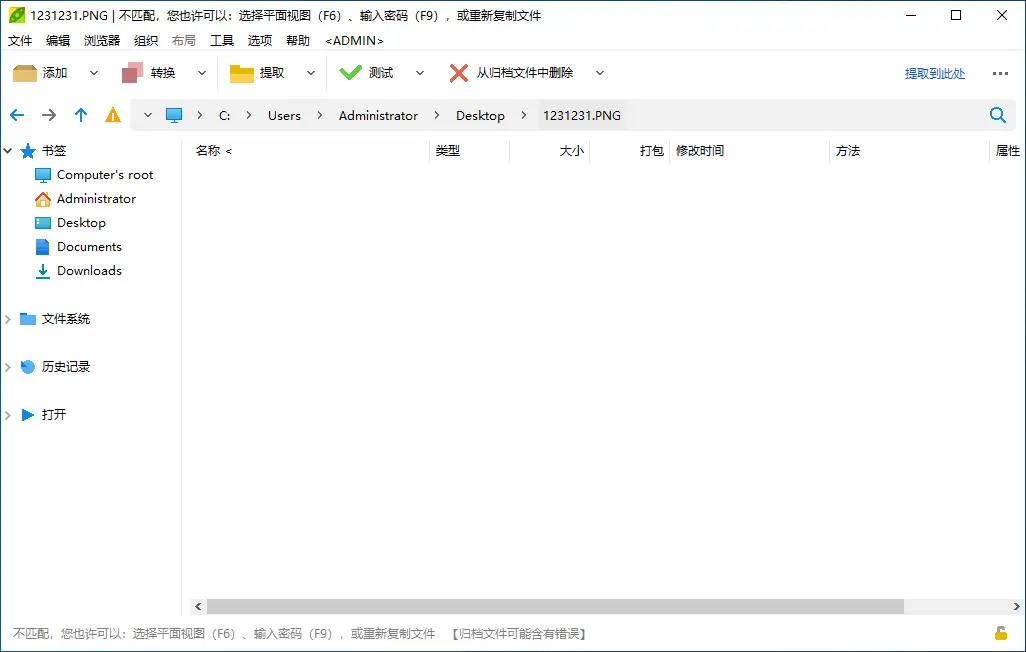Click the search magnifier icon
This screenshot has height=652, width=1026.
pyautogui.click(x=997, y=115)
